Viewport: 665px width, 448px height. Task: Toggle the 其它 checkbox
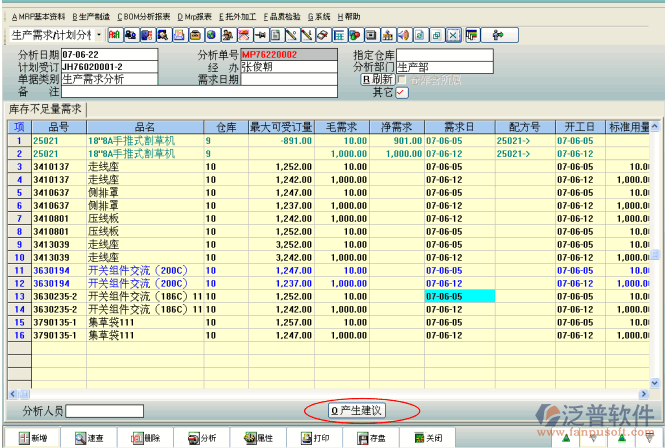[402, 93]
